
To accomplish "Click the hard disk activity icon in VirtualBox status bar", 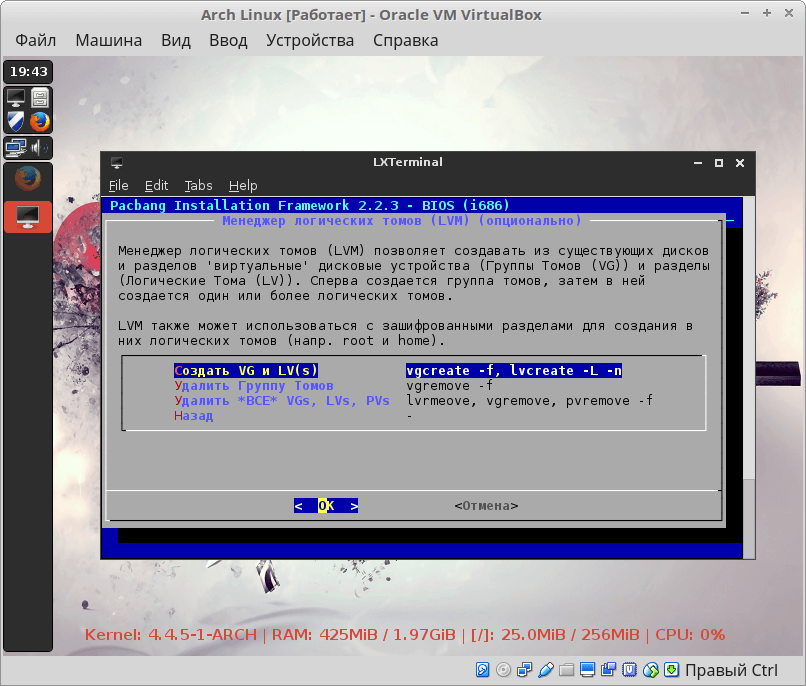I will click(x=483, y=669).
